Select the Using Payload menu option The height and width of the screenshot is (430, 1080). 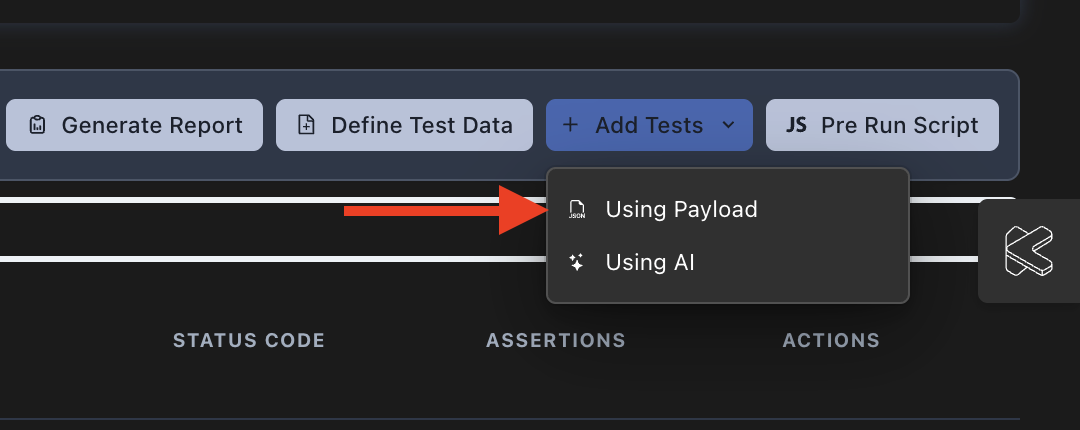click(681, 210)
